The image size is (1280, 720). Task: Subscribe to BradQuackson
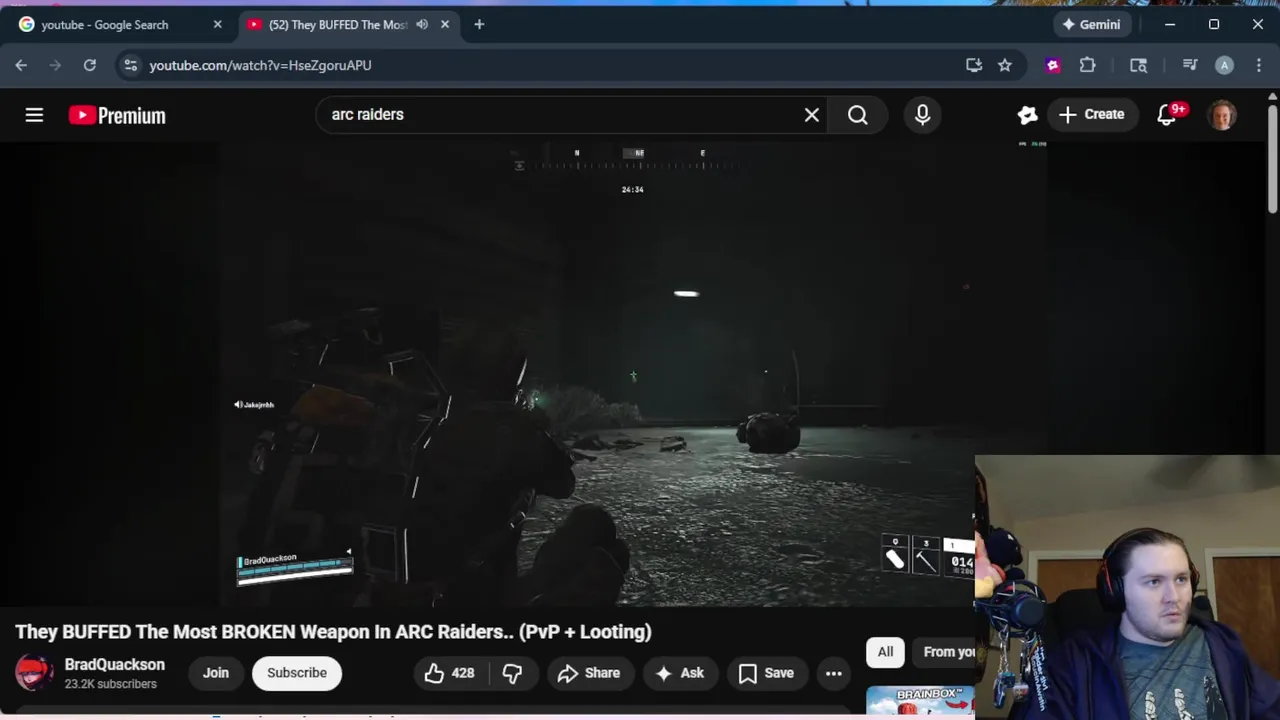[297, 673]
